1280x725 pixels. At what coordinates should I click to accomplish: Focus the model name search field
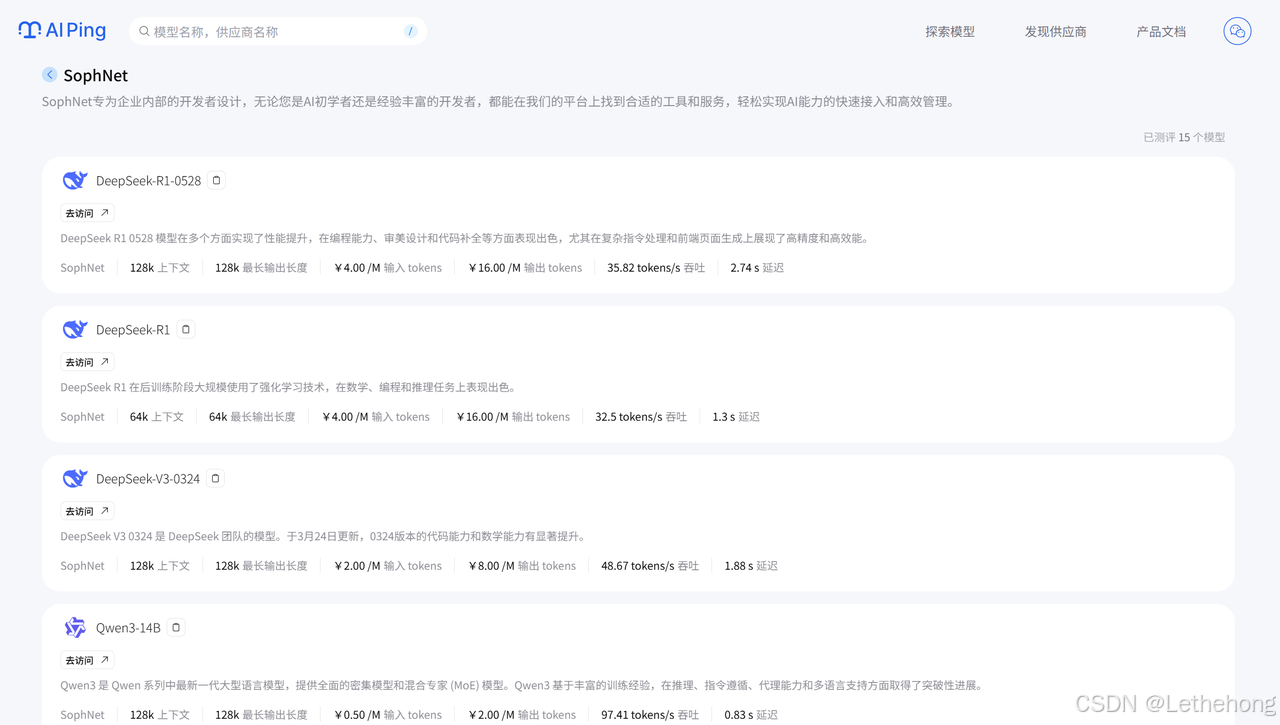click(278, 32)
